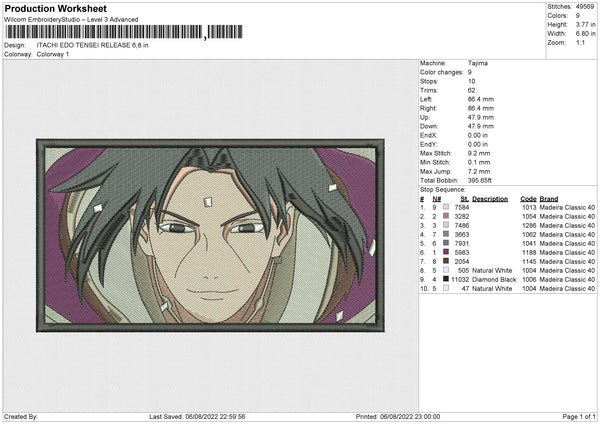Click stitch count 5983 in stop 6

[x=462, y=252]
